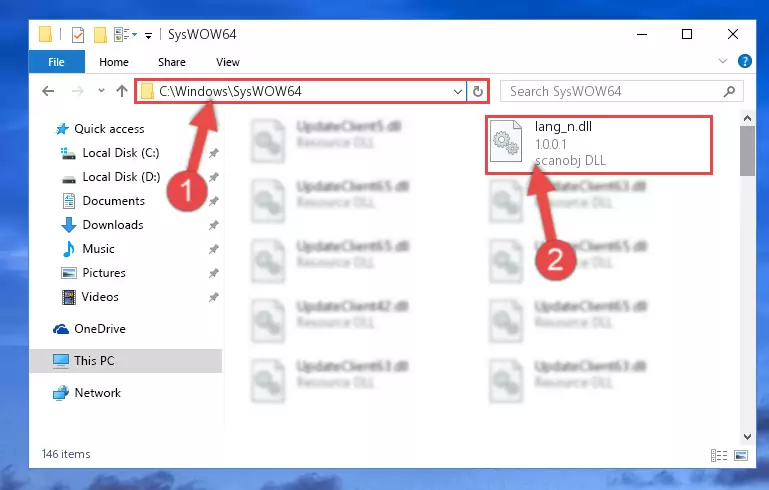Switch to the Home ribbon tab
This screenshot has height=490, width=769.
[x=114, y=62]
